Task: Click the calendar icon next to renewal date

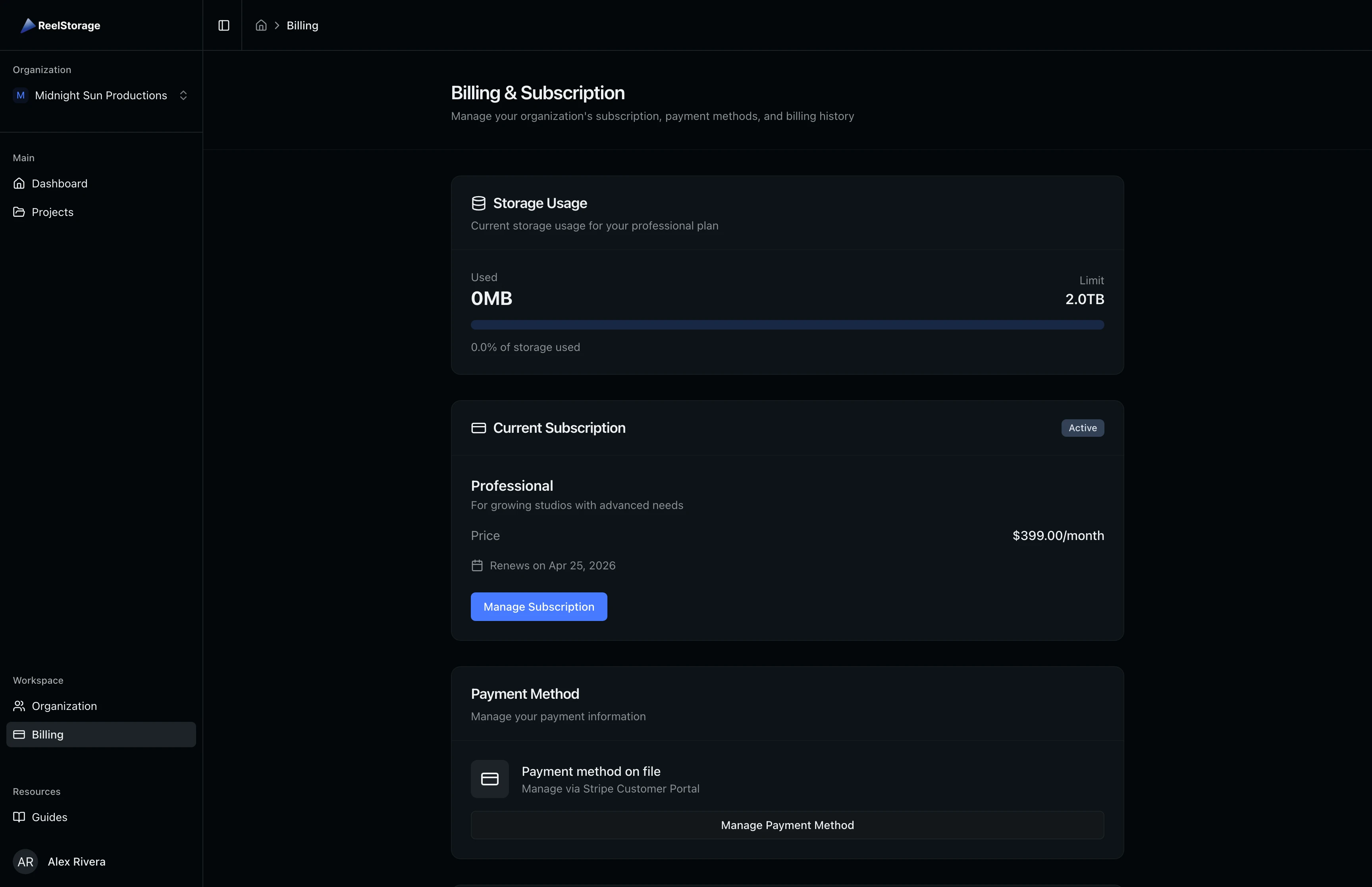Action: (477, 566)
